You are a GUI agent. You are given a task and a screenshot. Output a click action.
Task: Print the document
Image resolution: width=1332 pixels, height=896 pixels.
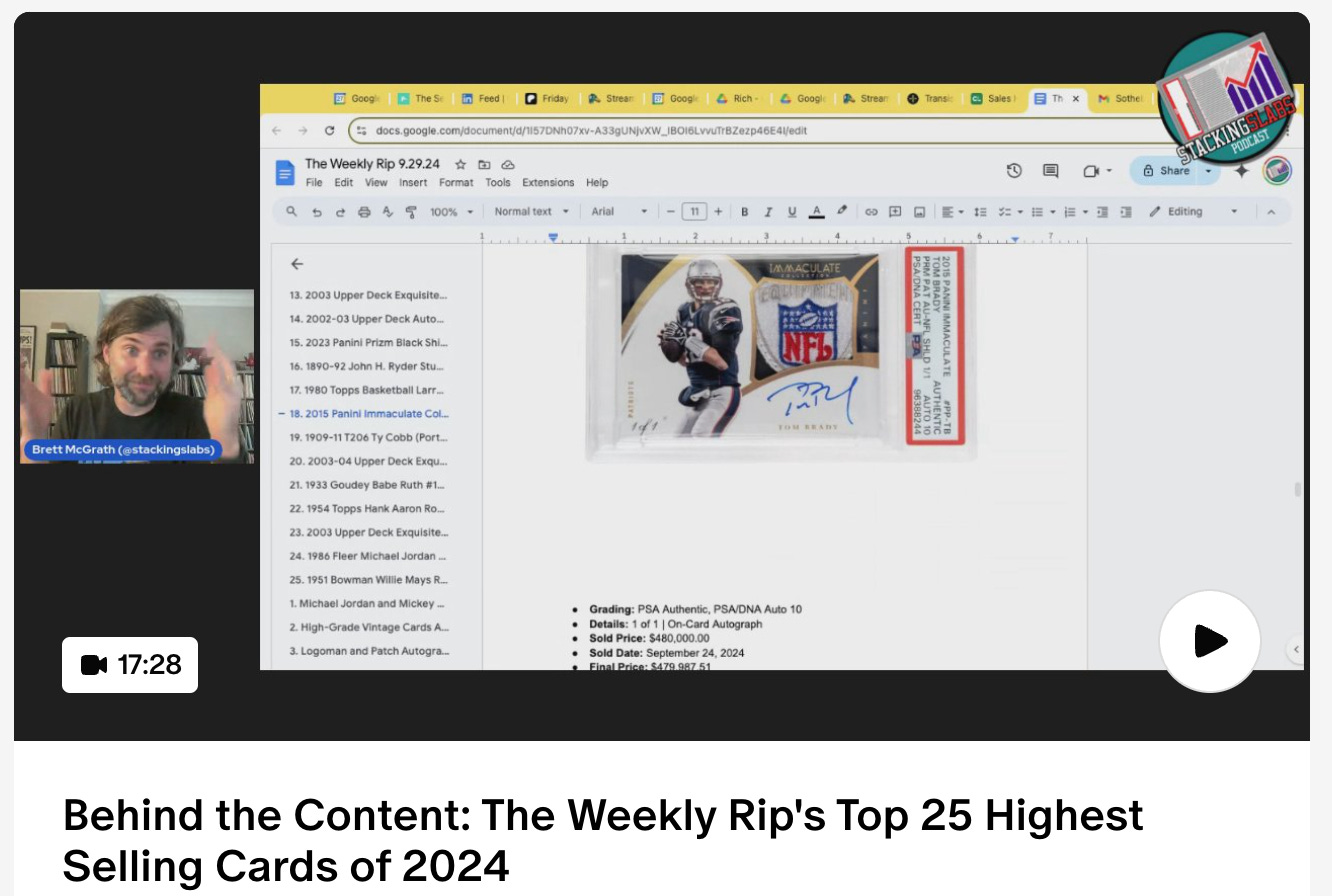[x=364, y=212]
